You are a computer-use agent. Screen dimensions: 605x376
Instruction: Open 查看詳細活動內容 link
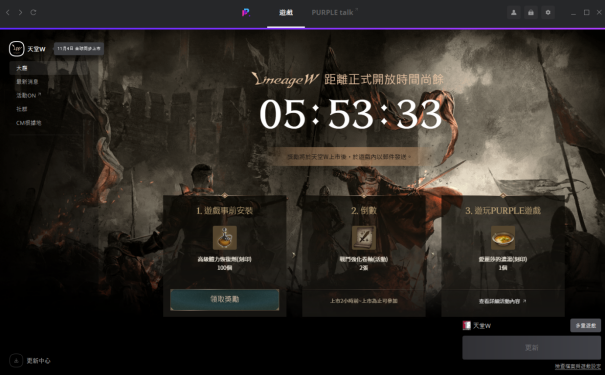coord(502,301)
